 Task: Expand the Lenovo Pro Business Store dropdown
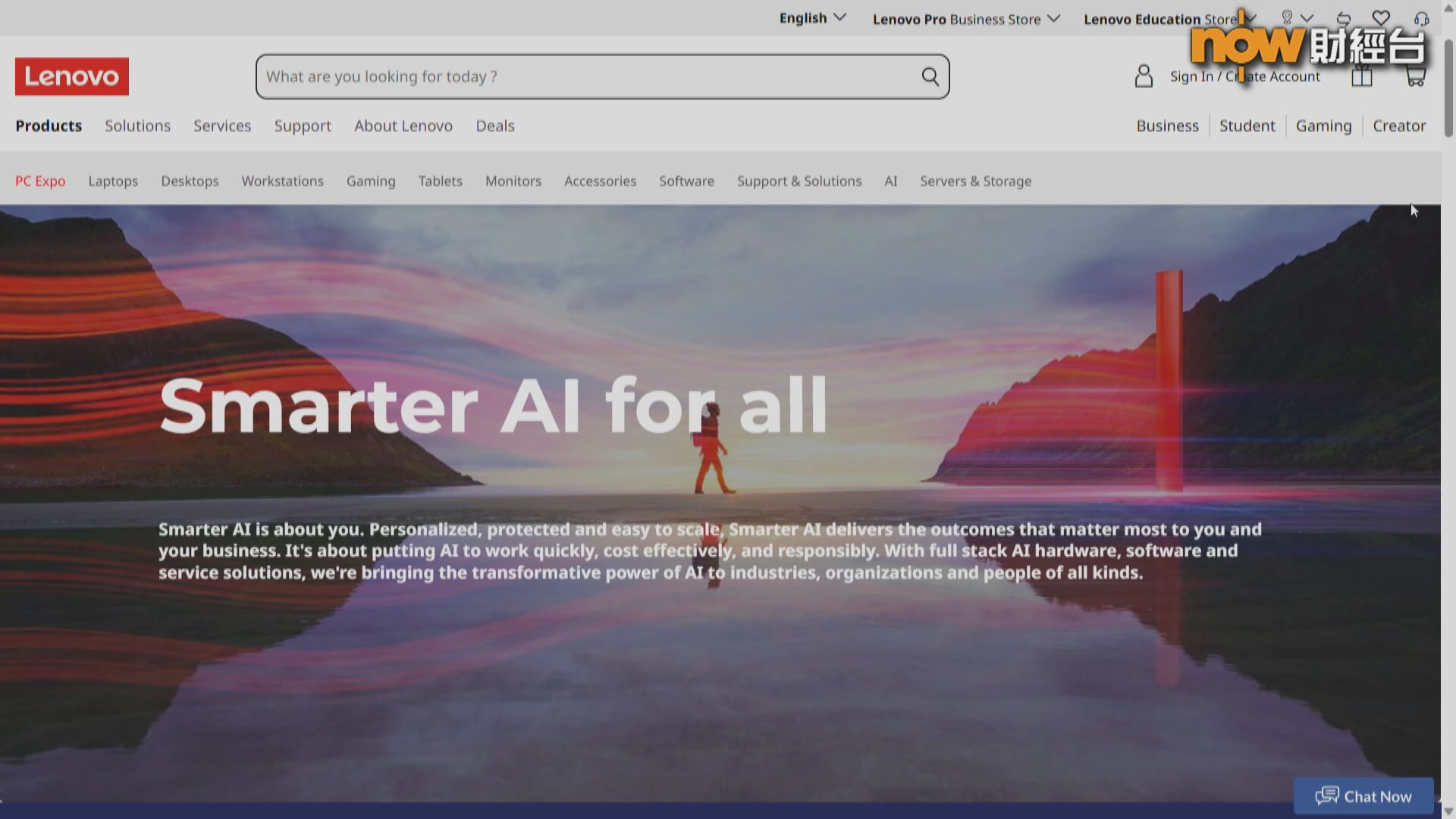[966, 19]
